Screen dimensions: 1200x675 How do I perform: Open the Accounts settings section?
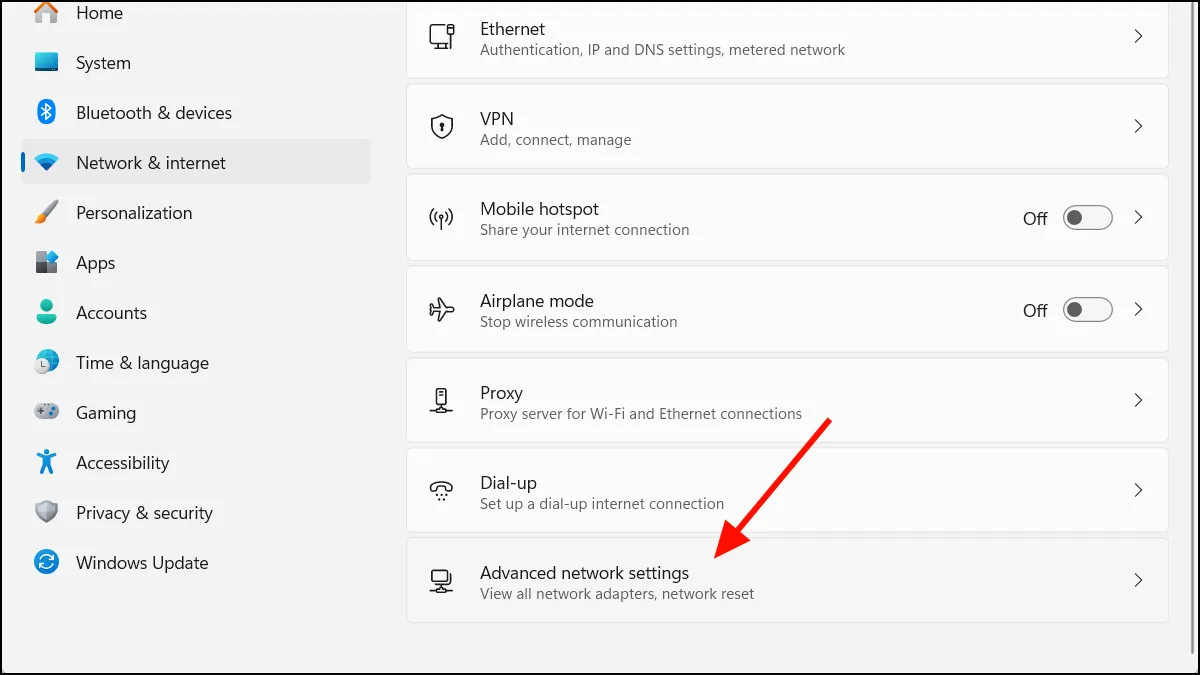[111, 313]
